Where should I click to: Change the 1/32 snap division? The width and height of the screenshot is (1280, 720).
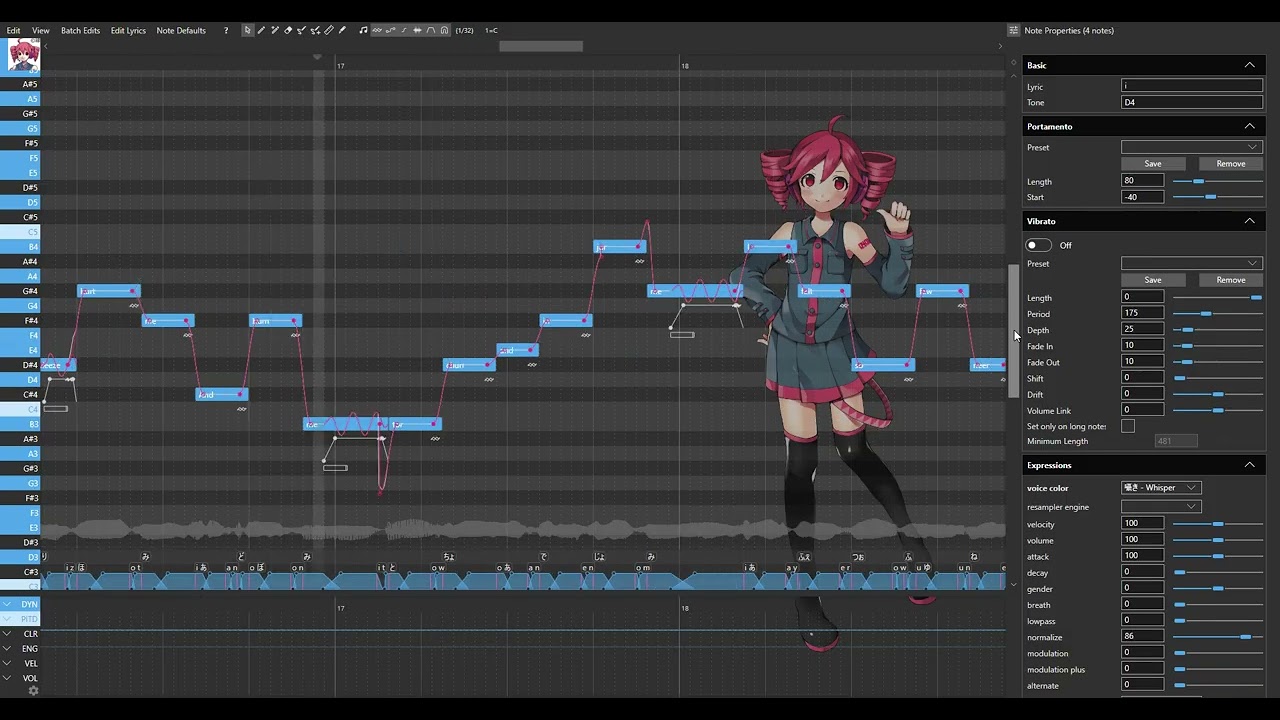(x=464, y=30)
